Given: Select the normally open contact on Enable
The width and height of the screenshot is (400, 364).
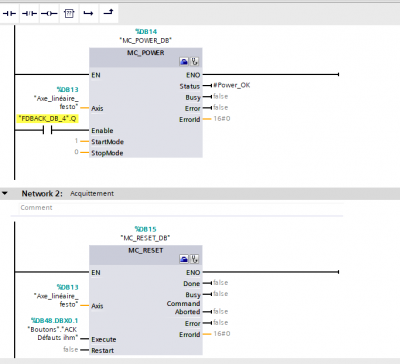Looking at the screenshot, I should point(47,130).
